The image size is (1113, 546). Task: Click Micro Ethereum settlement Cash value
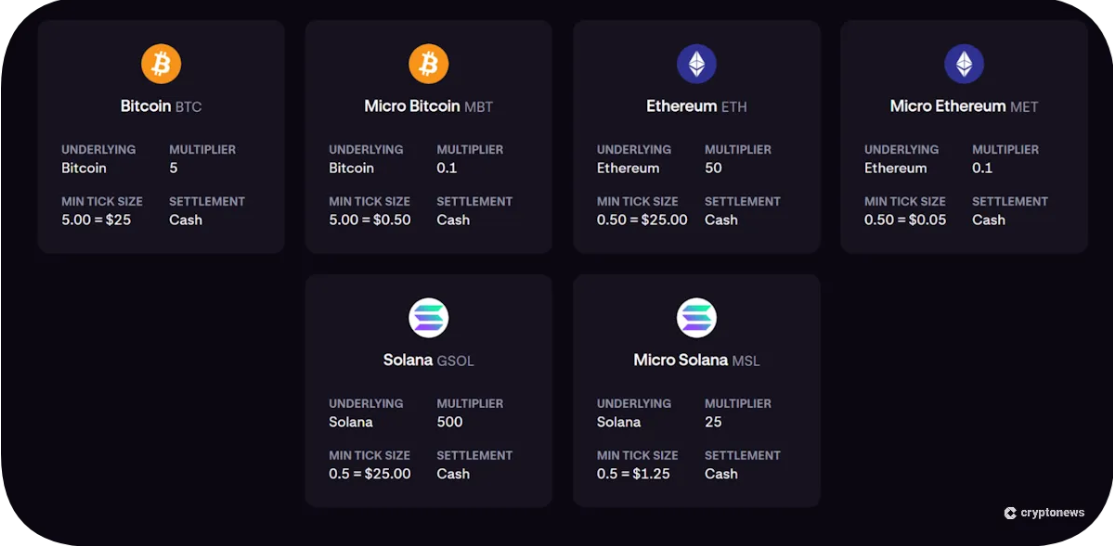tap(989, 220)
